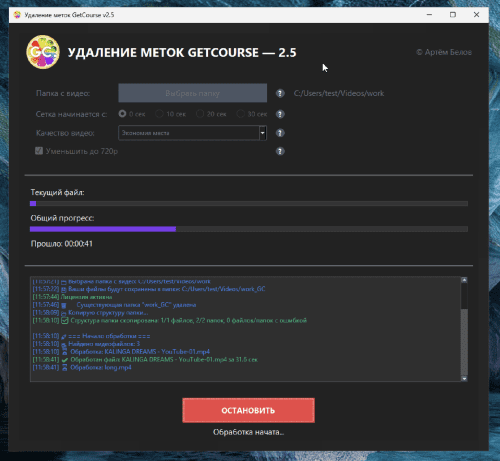Click the GC colorful logo icon
500x461 pixels.
tap(43, 52)
